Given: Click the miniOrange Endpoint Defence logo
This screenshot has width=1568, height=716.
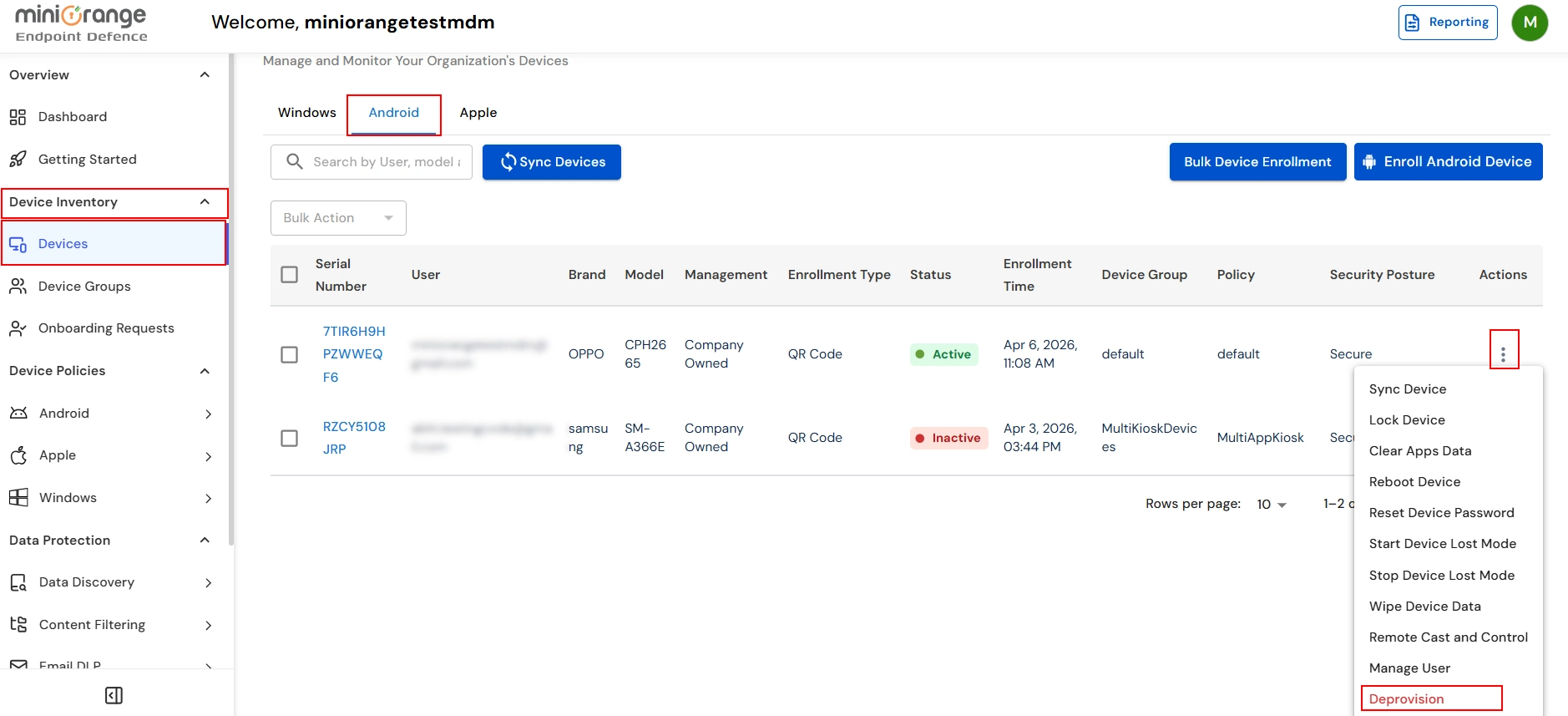Looking at the screenshot, I should click(81, 23).
